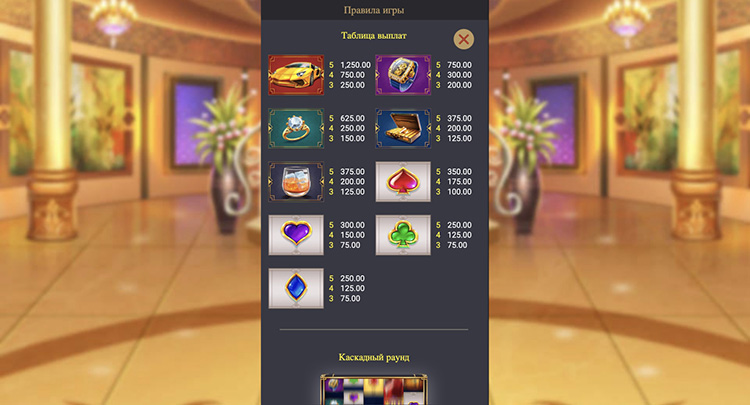
Task: Open the cascade round reel preview image
Action: click(374, 390)
